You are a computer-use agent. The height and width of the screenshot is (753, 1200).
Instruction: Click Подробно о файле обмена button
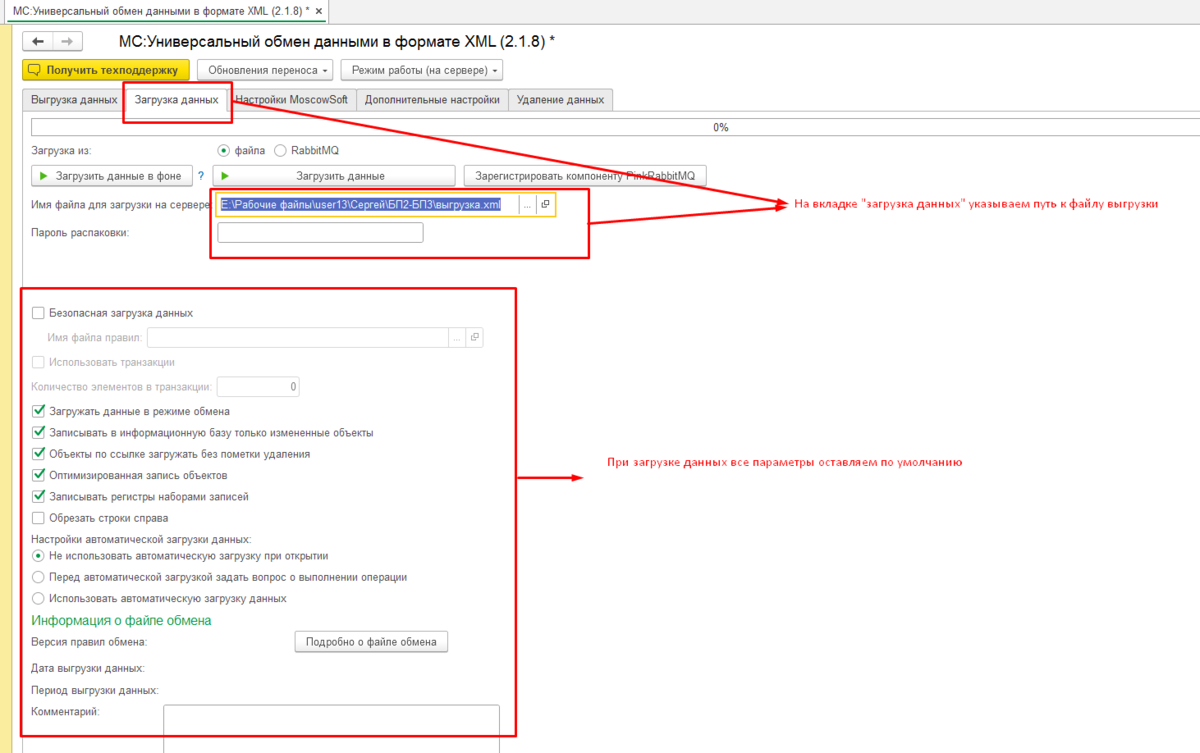pyautogui.click(x=371, y=642)
